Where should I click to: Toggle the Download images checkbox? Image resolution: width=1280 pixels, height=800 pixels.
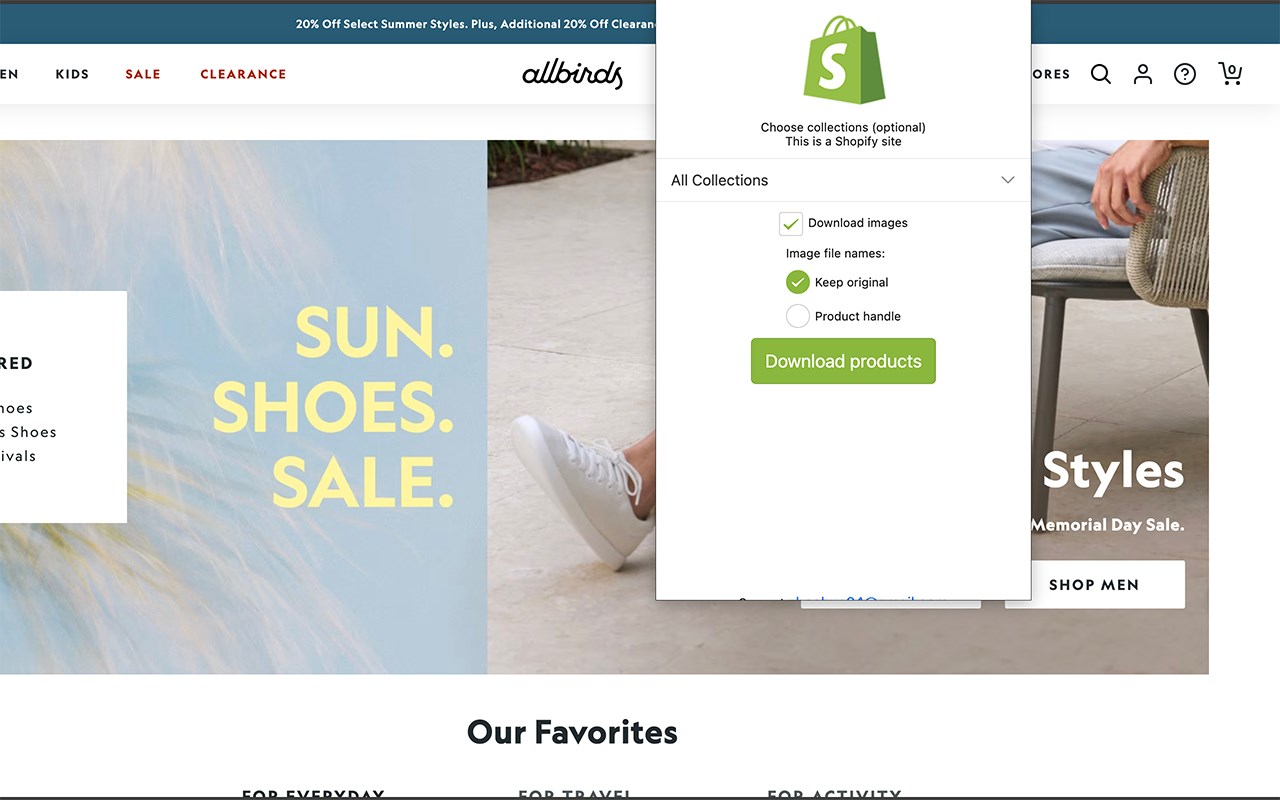point(791,223)
